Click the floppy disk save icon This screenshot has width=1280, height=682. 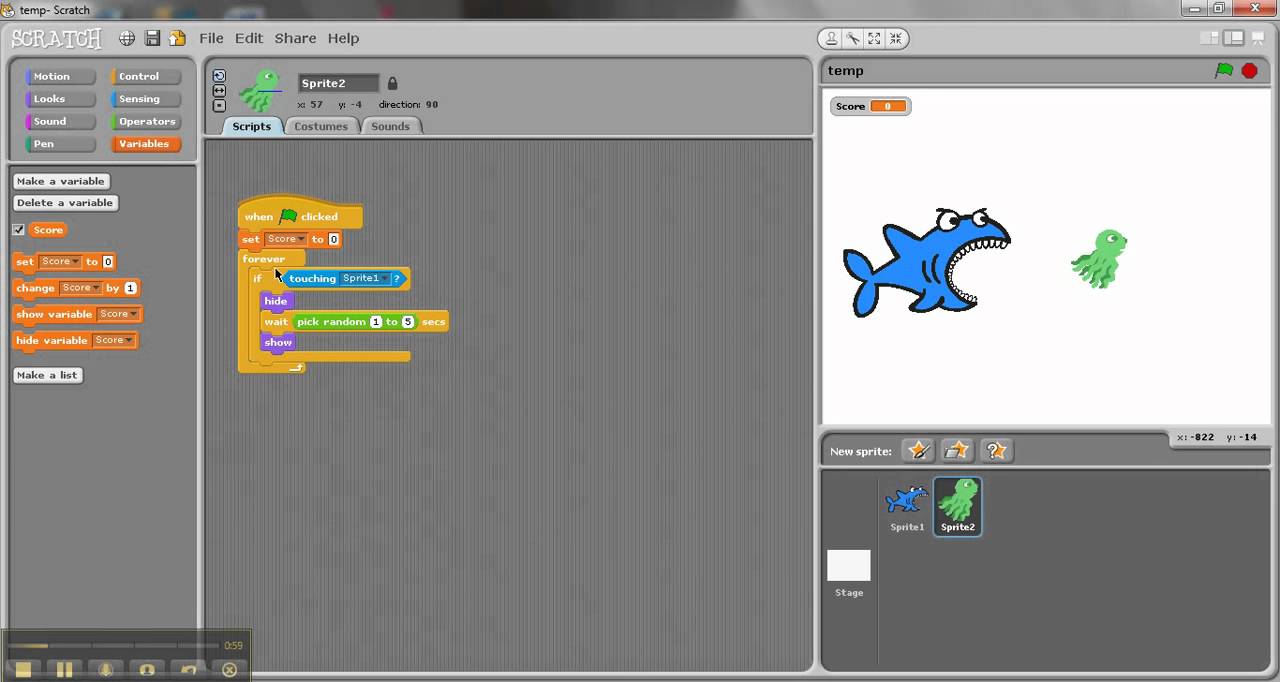[152, 38]
